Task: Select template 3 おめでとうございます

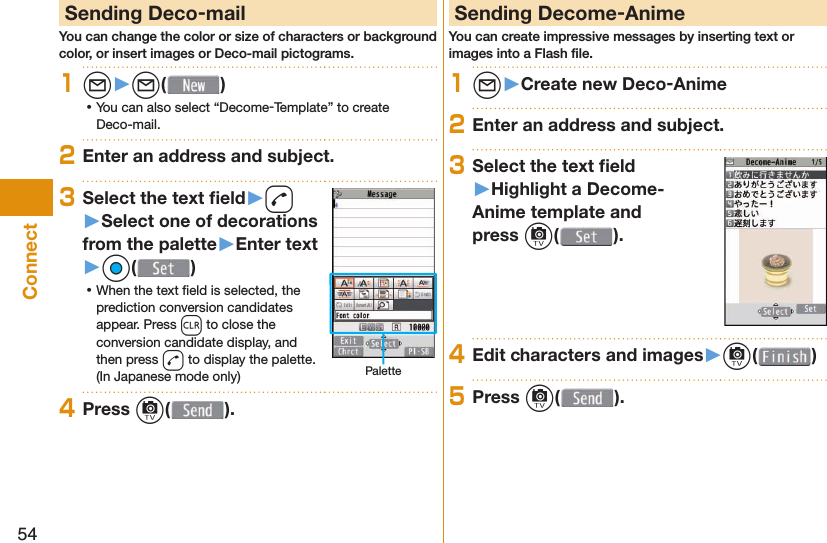Action: tap(775, 195)
